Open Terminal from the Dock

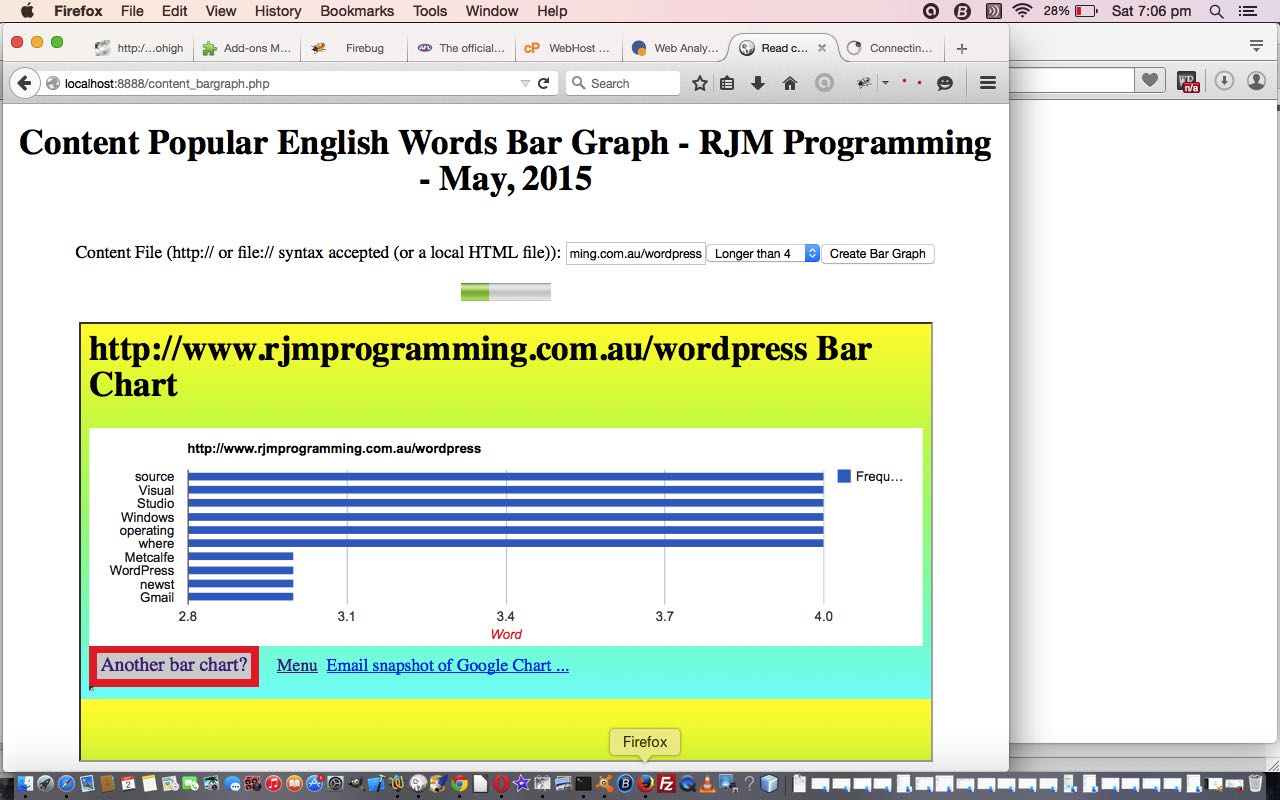tap(584, 784)
